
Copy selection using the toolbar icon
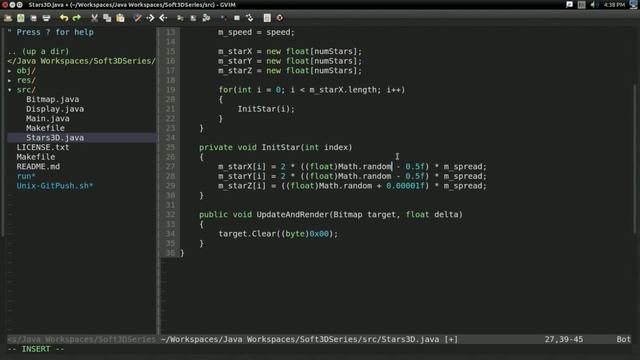click(107, 18)
